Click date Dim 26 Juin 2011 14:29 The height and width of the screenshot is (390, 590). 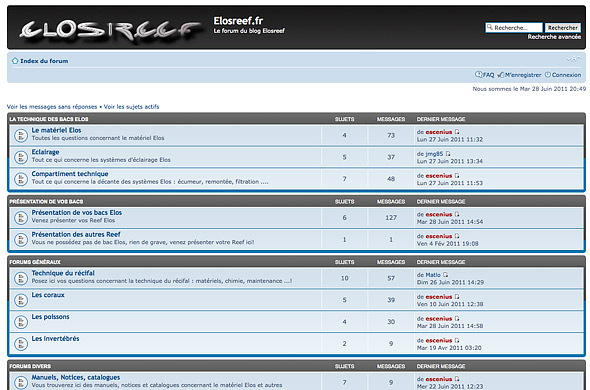click(x=450, y=282)
